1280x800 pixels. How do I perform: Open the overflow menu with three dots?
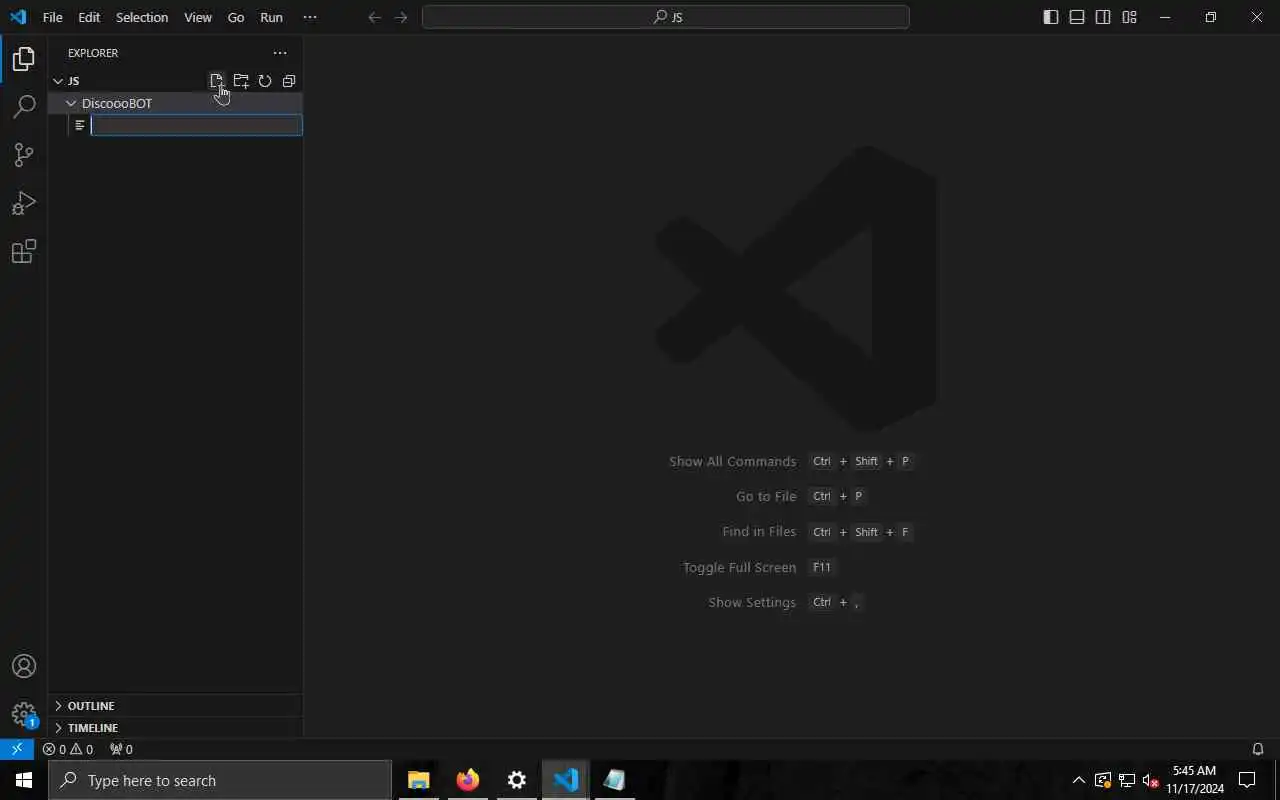pyautogui.click(x=310, y=17)
